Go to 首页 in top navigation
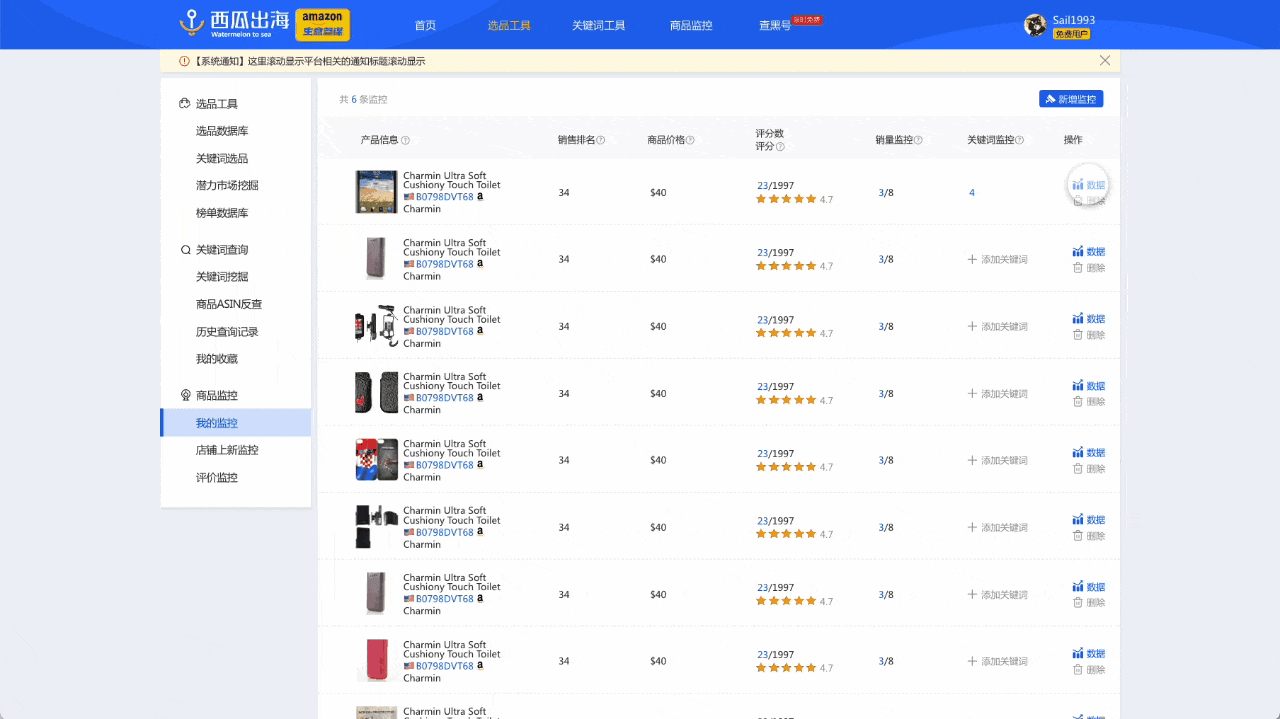 pos(425,26)
